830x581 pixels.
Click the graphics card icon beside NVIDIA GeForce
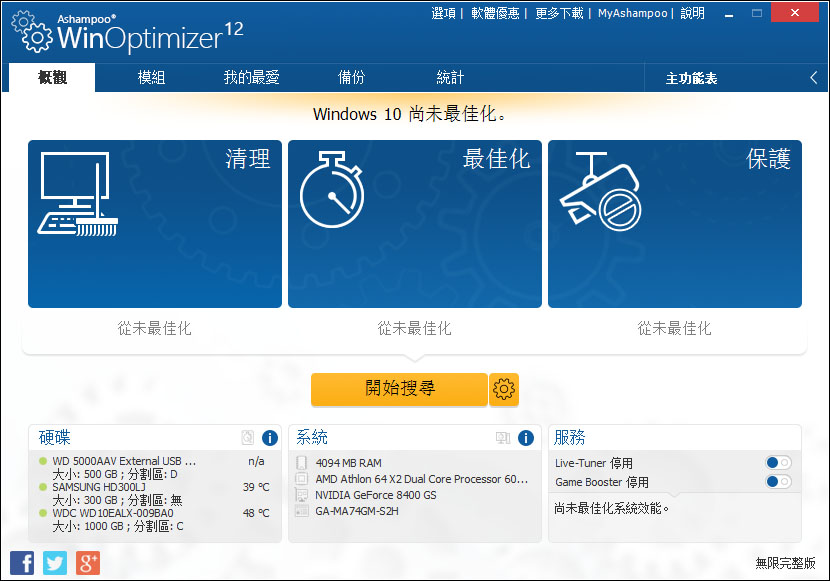[301, 495]
